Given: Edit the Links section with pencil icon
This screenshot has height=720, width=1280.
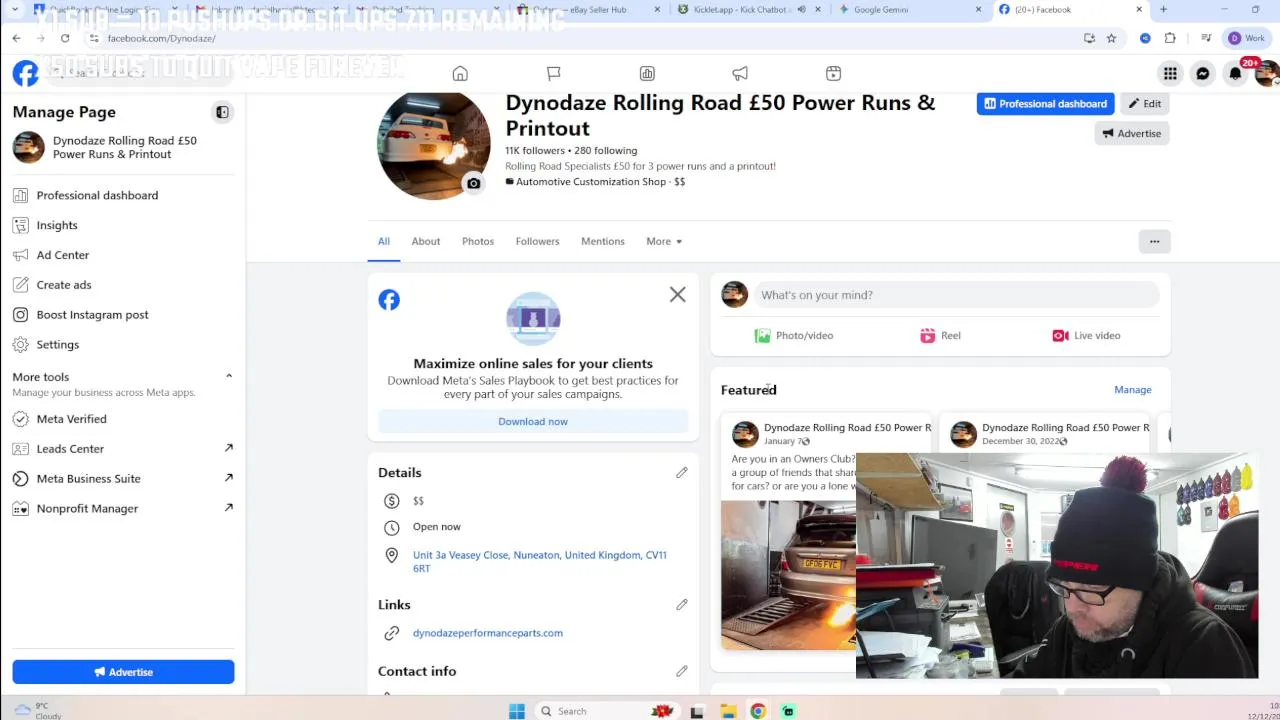Looking at the screenshot, I should (x=682, y=604).
